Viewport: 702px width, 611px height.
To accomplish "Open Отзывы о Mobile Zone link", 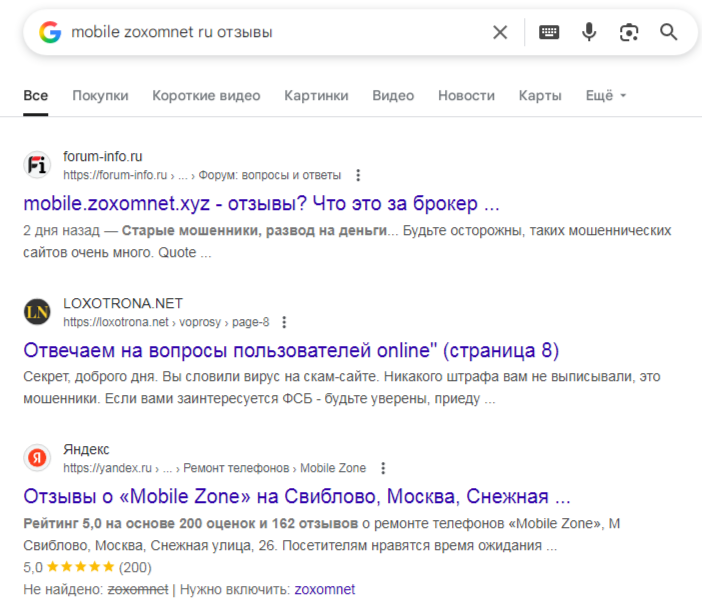I will (297, 496).
